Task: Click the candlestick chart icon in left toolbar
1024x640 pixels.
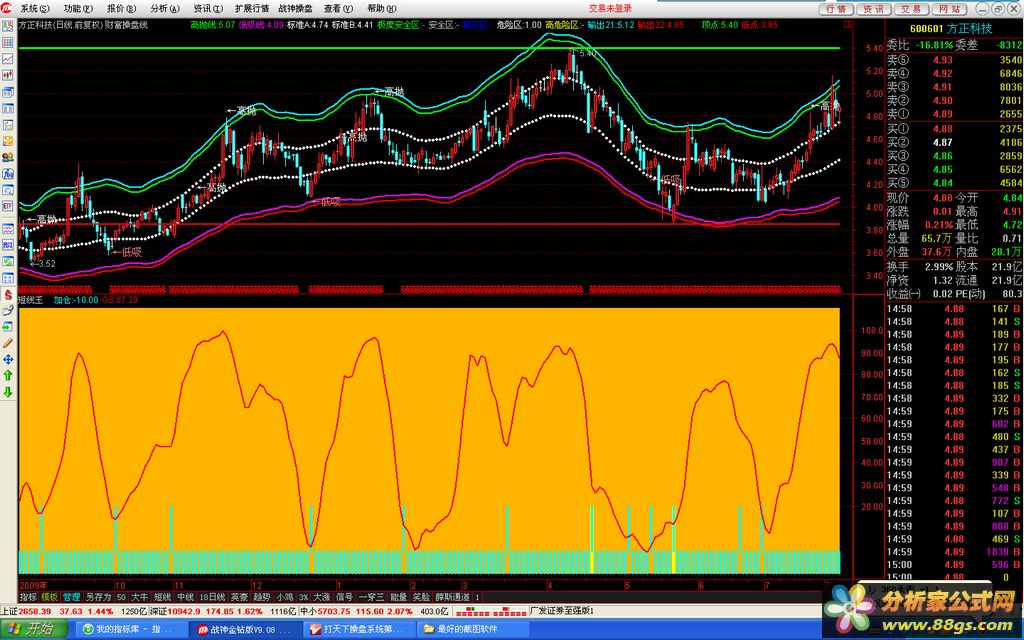Action: coord(8,75)
